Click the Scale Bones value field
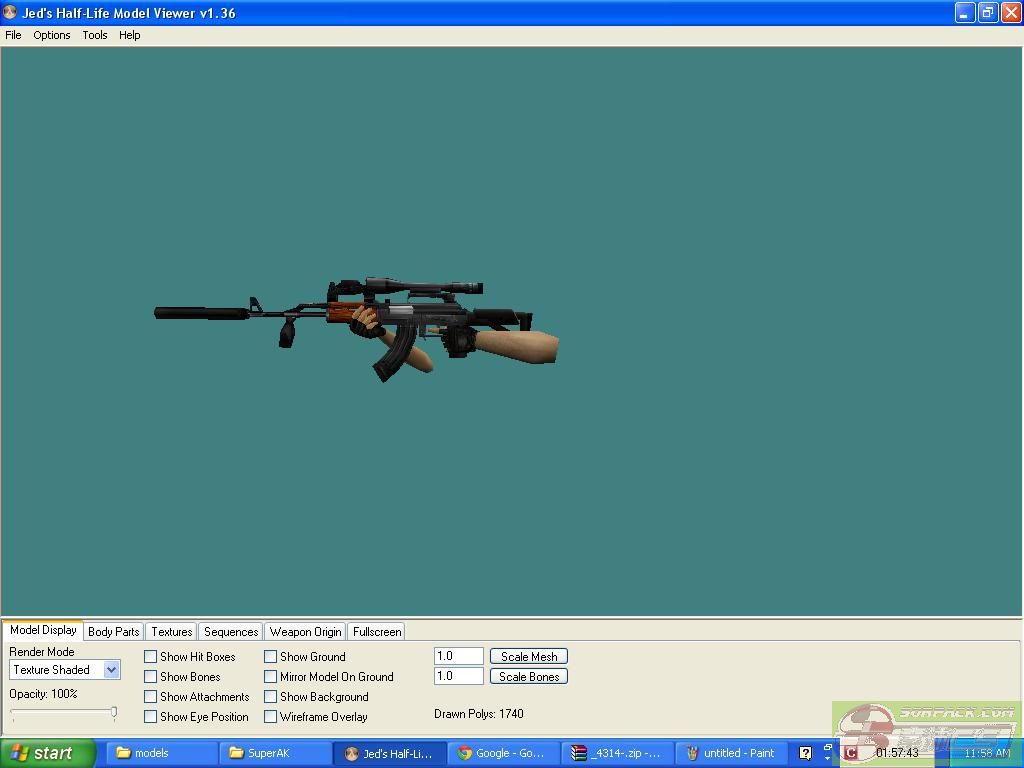Viewport: 1024px width, 768px height. coord(458,676)
